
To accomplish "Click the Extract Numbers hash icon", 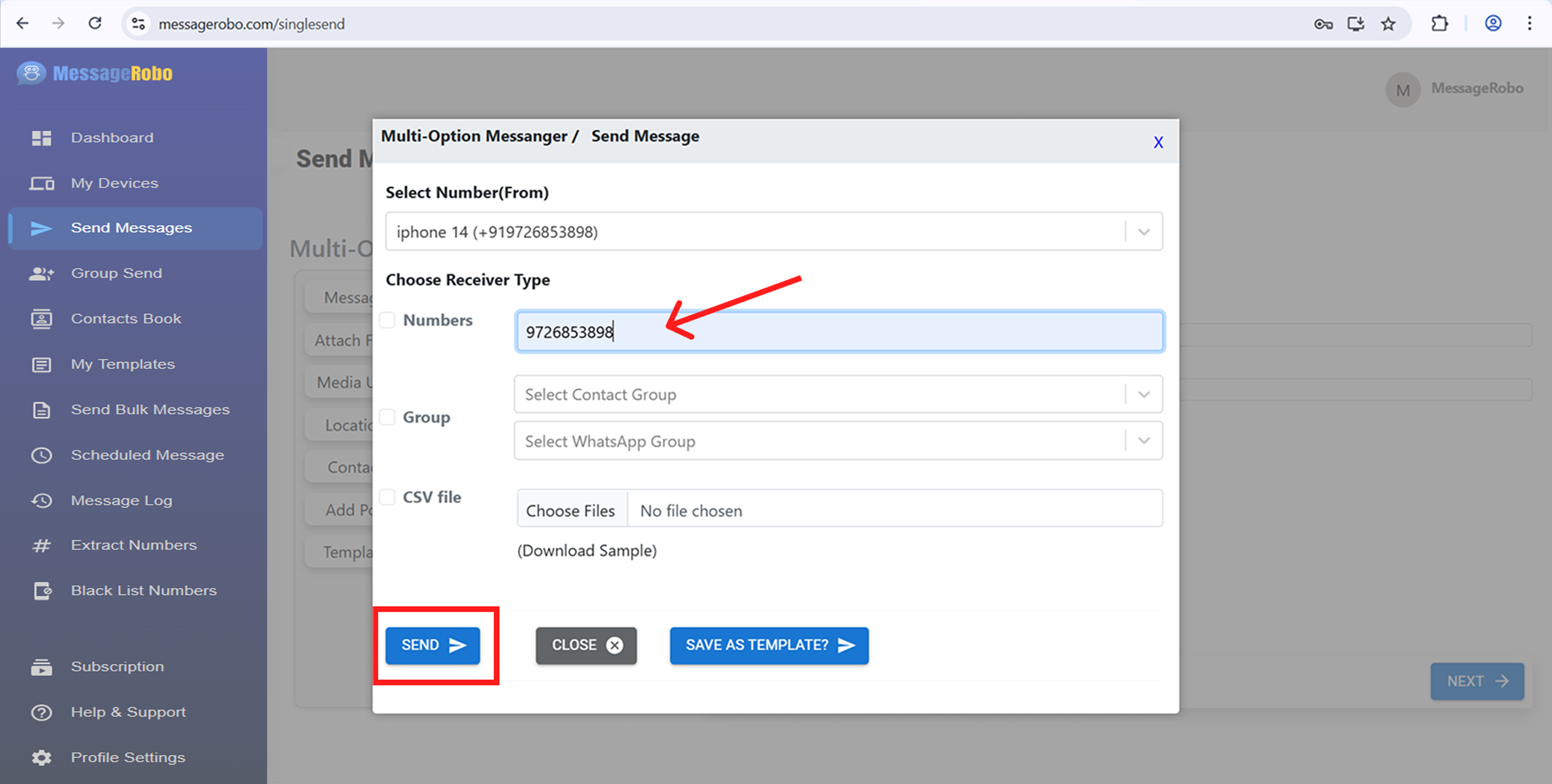I will tap(41, 546).
